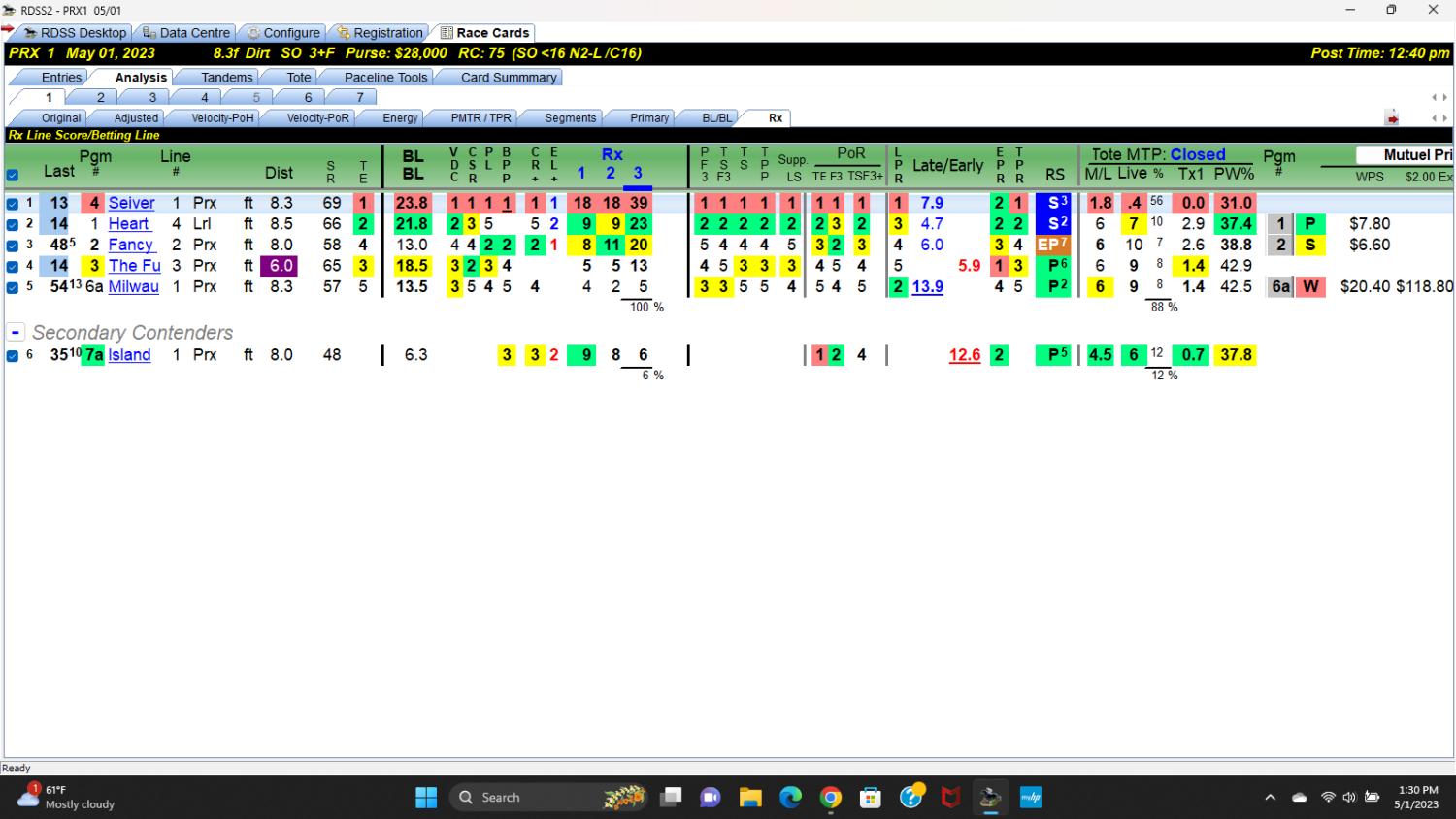Open Windows Start menu
1456x819 pixels.
coord(426,798)
